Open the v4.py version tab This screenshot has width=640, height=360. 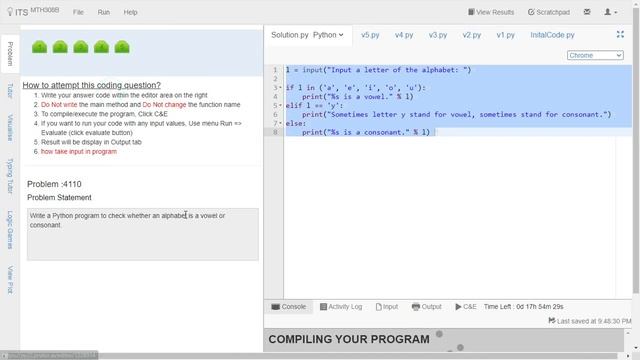pos(404,35)
